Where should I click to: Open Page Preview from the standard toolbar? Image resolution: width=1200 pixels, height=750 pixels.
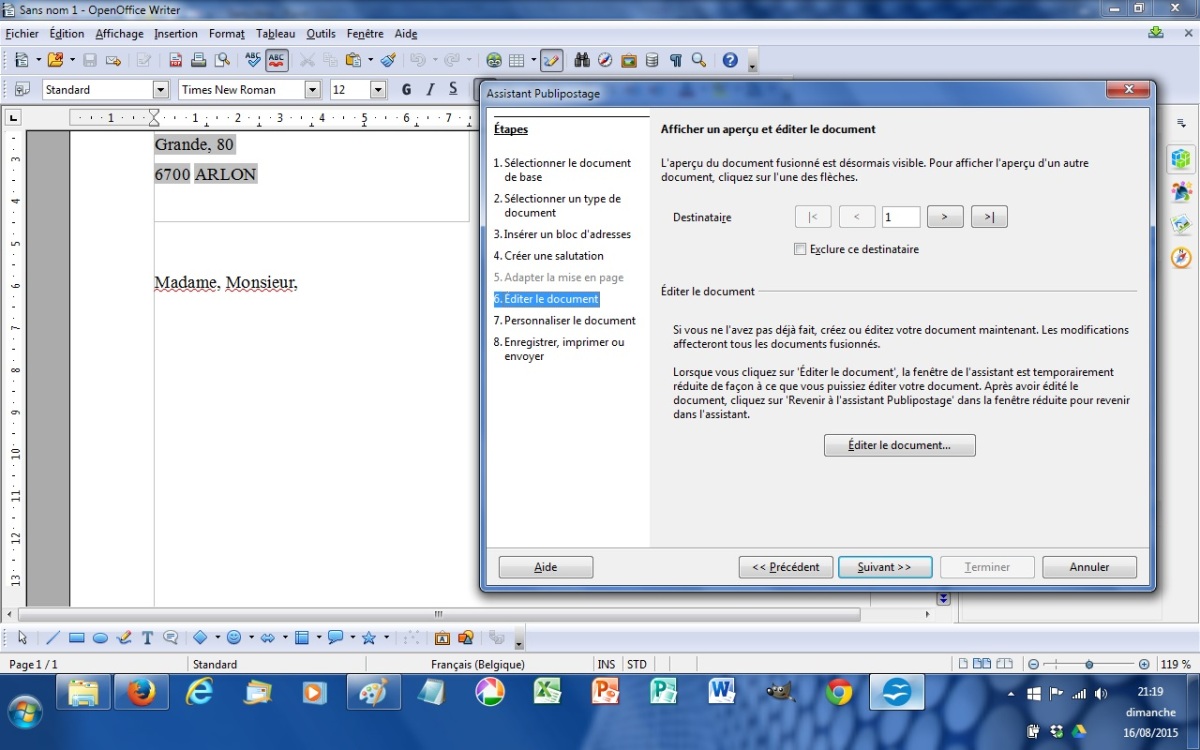222,60
